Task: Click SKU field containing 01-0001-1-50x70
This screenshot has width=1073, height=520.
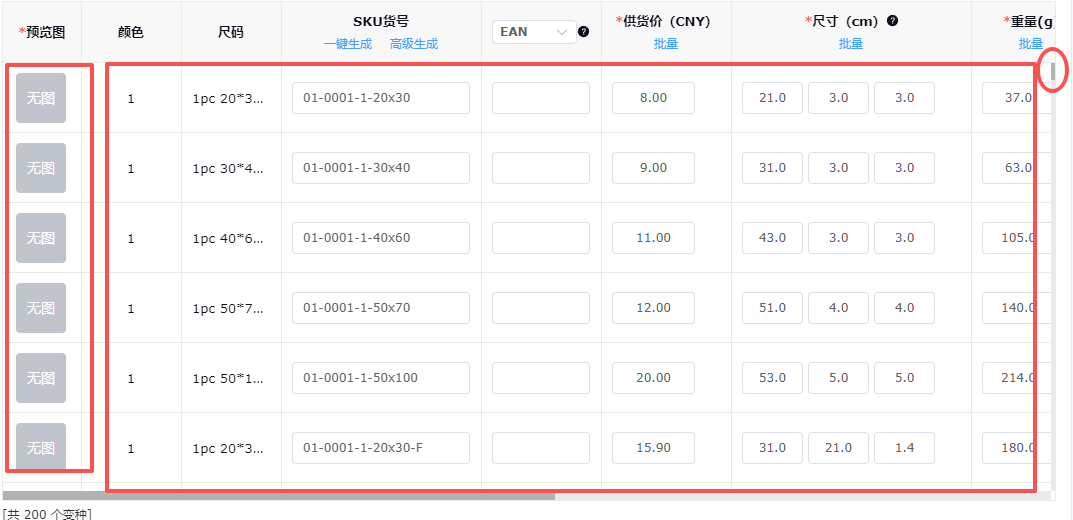Action: (x=381, y=308)
